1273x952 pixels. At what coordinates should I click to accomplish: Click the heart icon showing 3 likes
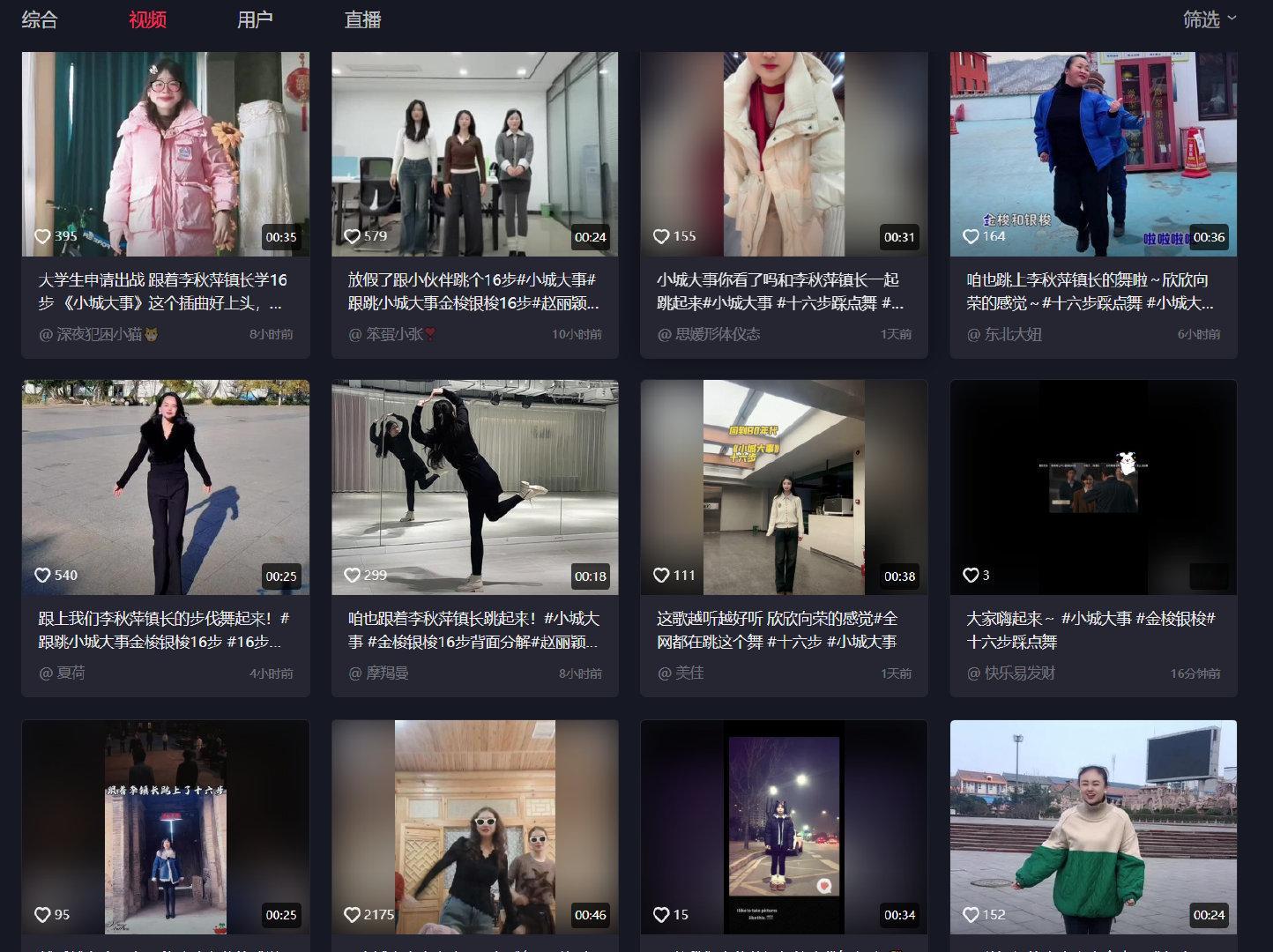(x=971, y=576)
